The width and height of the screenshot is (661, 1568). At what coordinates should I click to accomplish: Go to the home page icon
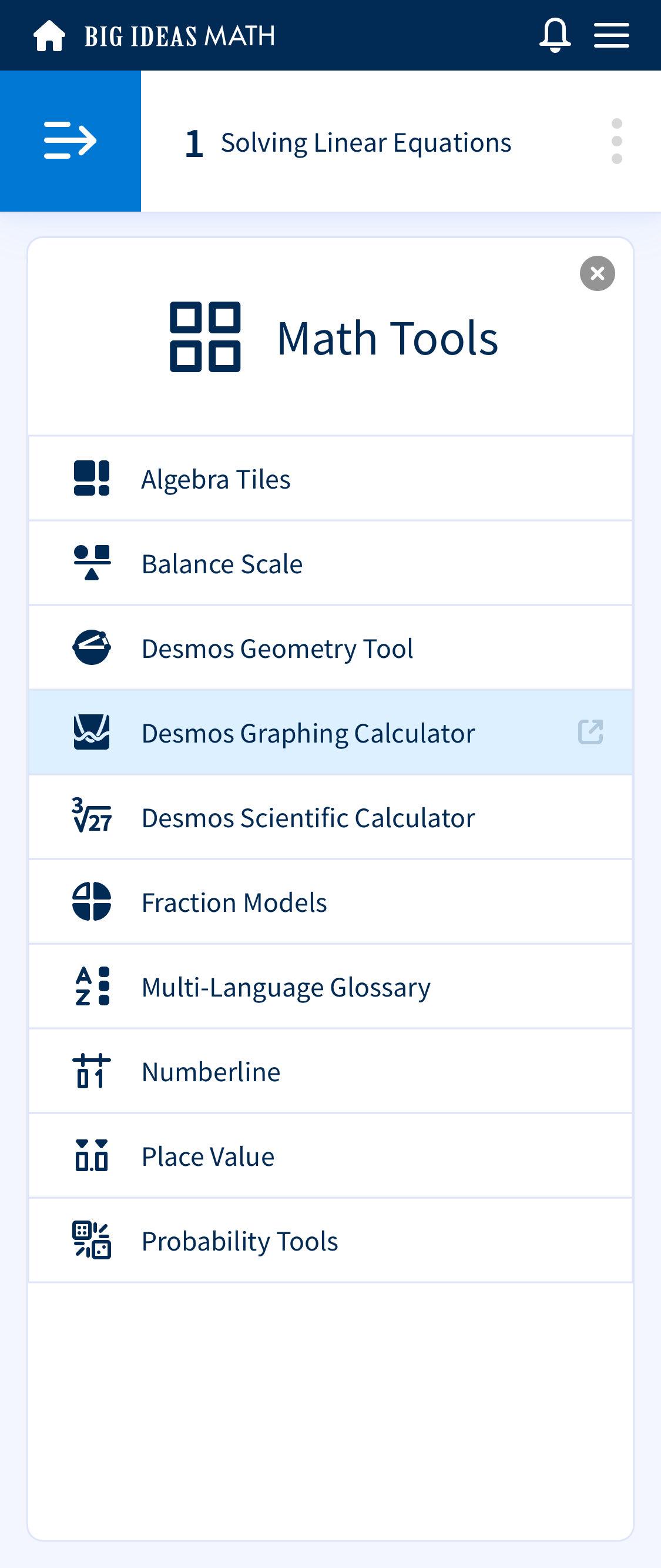click(x=49, y=35)
